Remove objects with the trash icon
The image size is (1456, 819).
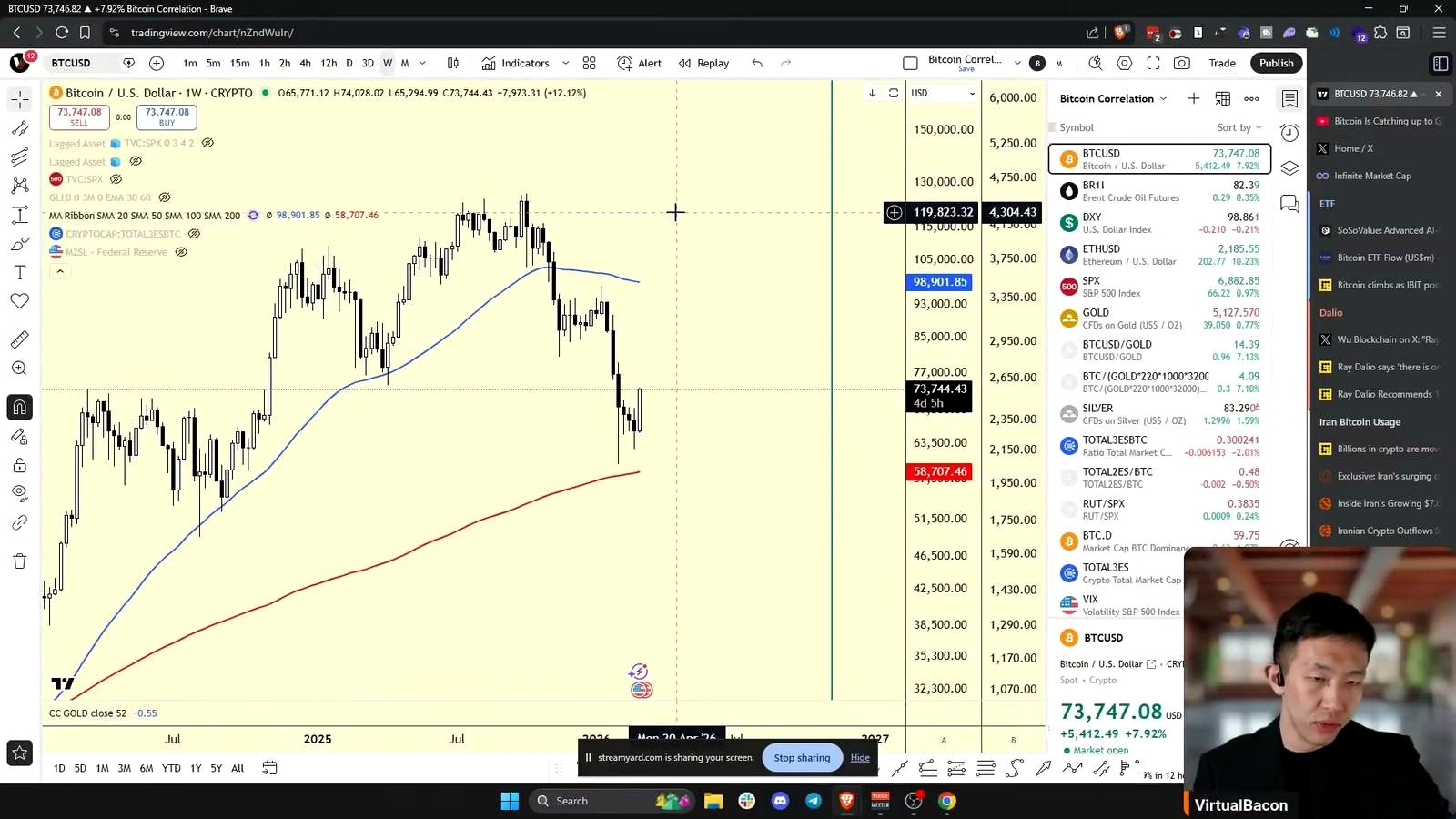[x=20, y=561]
